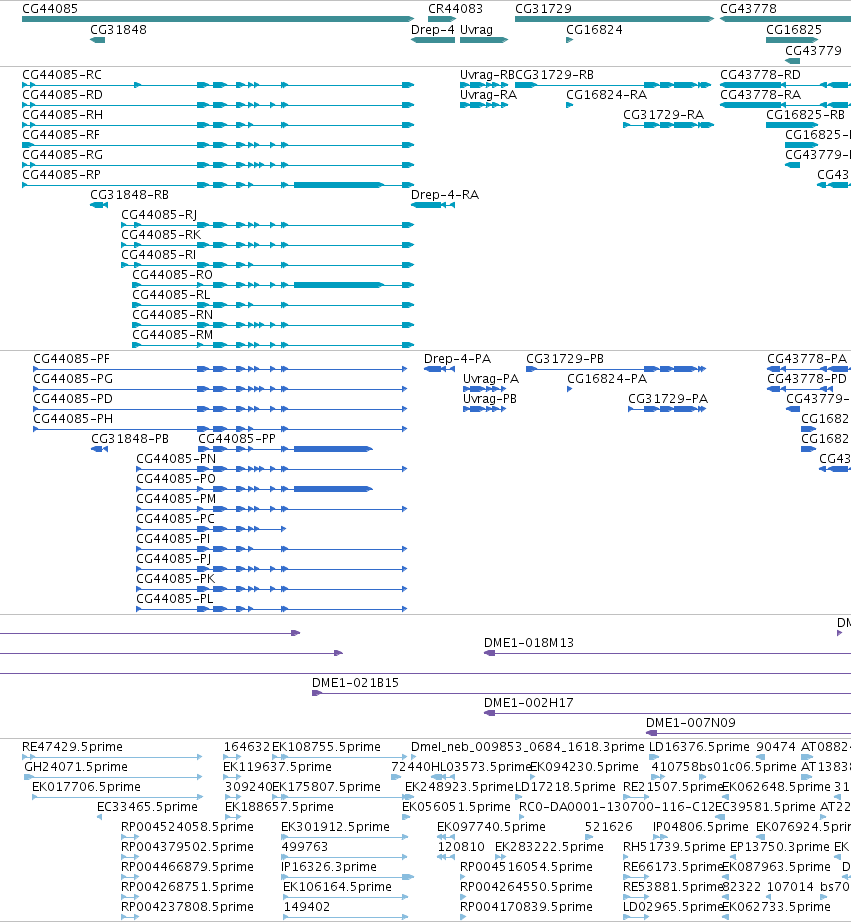Click the CG16825-RB transcript label
This screenshot has height=922, width=851.
[x=806, y=115]
